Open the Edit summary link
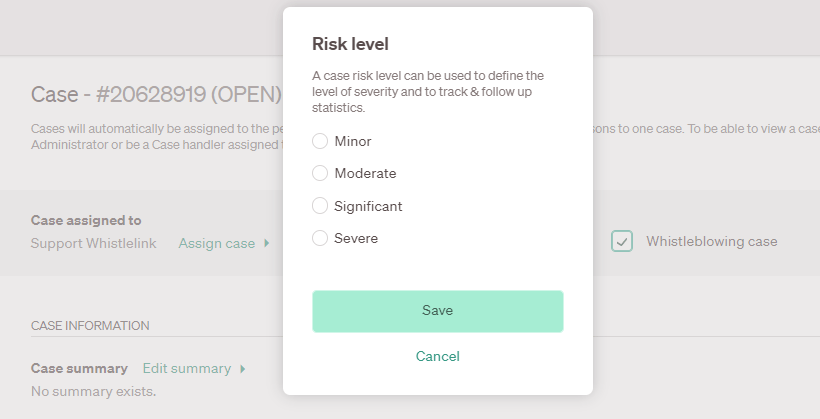 (187, 368)
